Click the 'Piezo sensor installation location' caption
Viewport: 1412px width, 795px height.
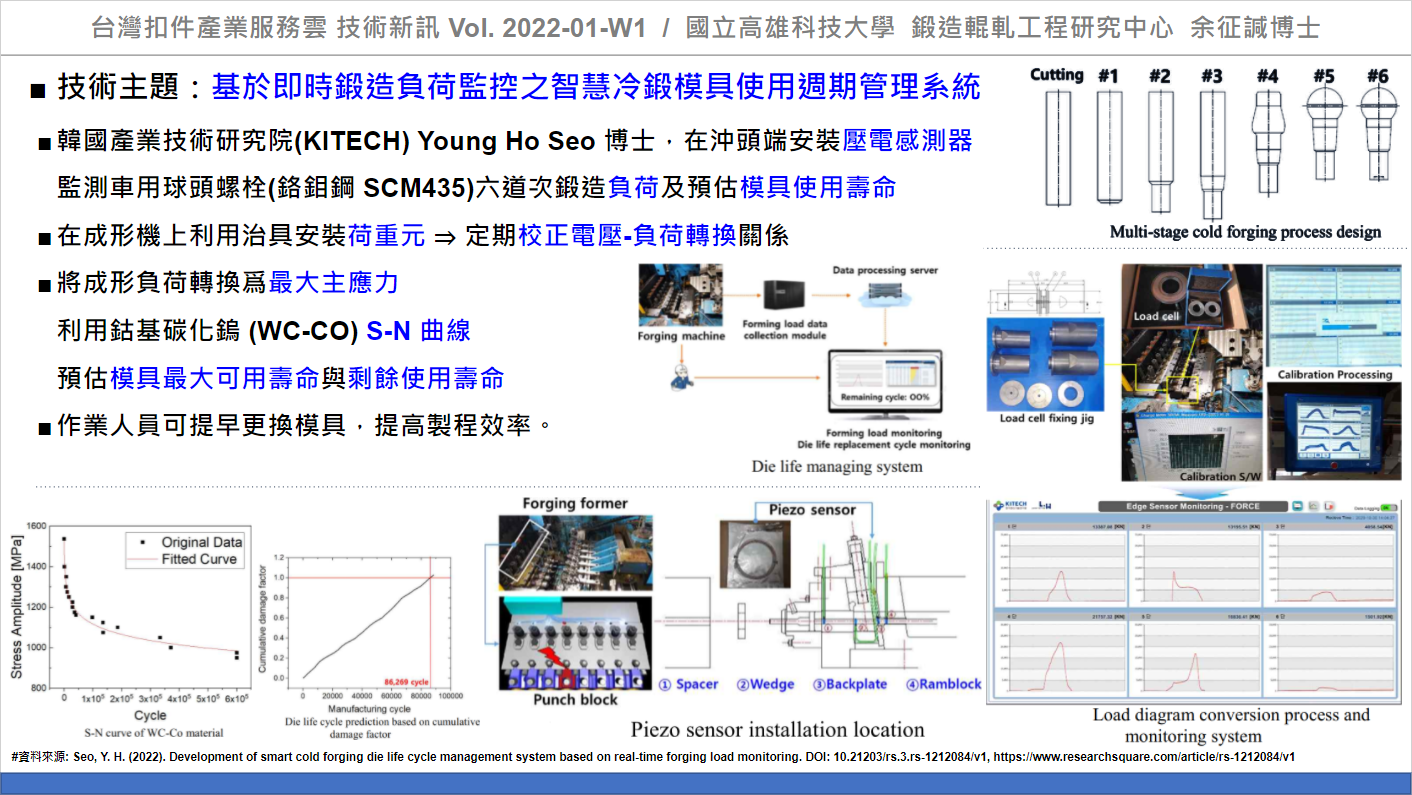click(x=777, y=729)
